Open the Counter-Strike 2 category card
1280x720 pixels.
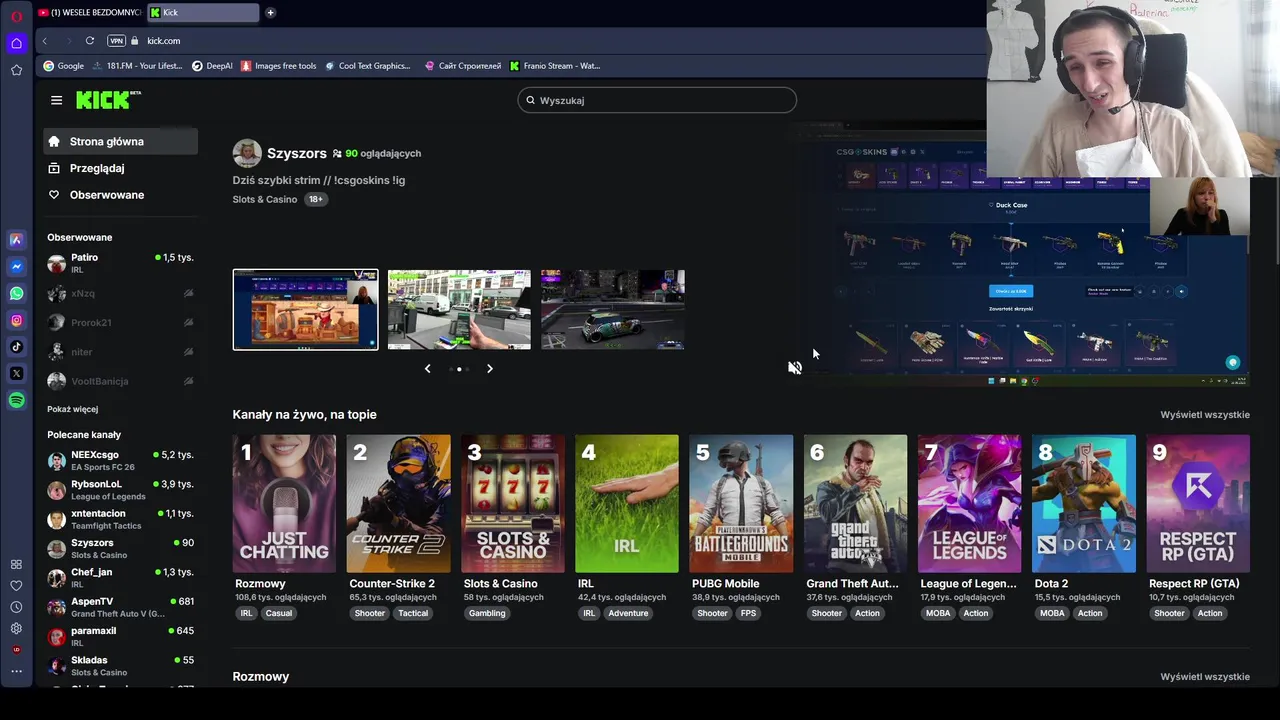click(398, 503)
